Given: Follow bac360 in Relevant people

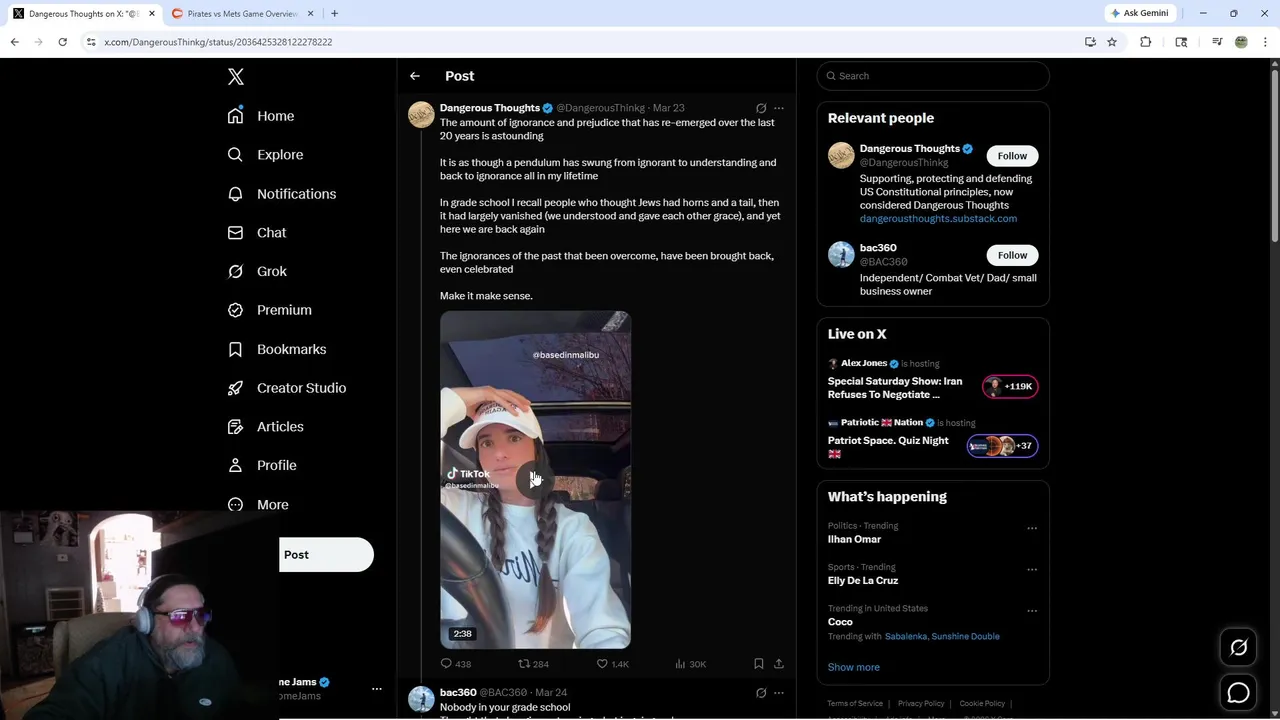Looking at the screenshot, I should (1012, 255).
